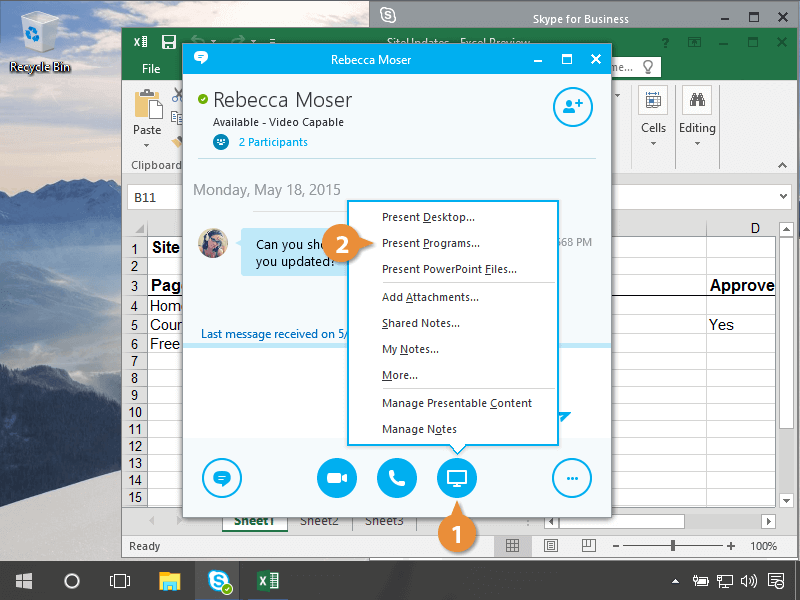Click the Present monitor icon button
This screenshot has height=600, width=800.
(x=457, y=478)
